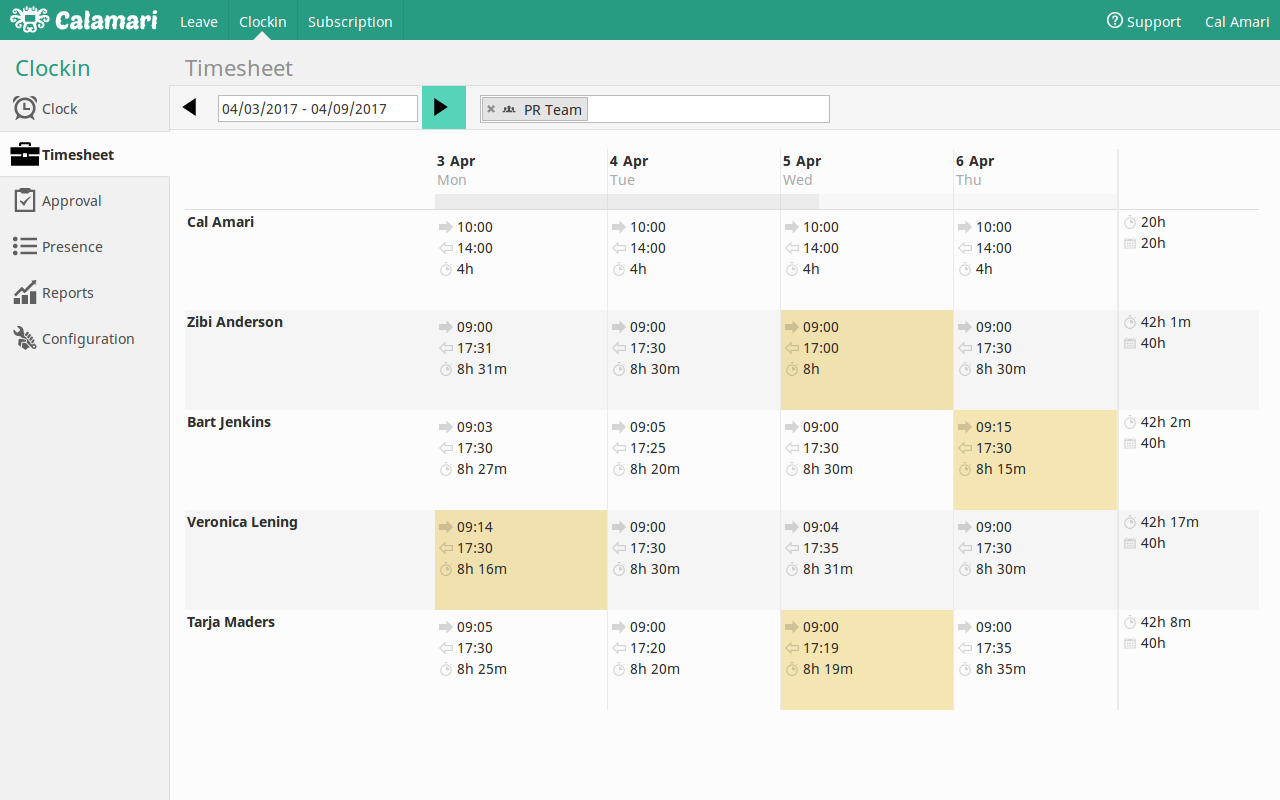Remove the PR Team filter tag

[491, 109]
